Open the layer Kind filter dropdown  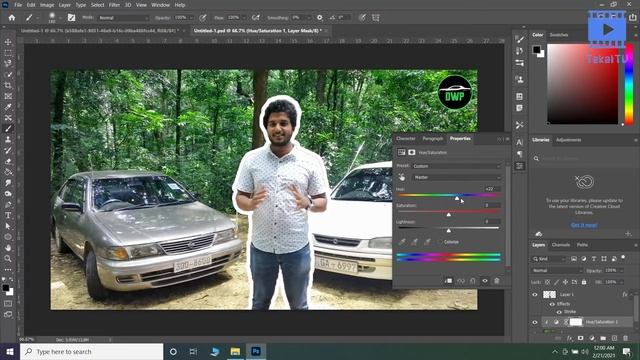click(x=549, y=259)
